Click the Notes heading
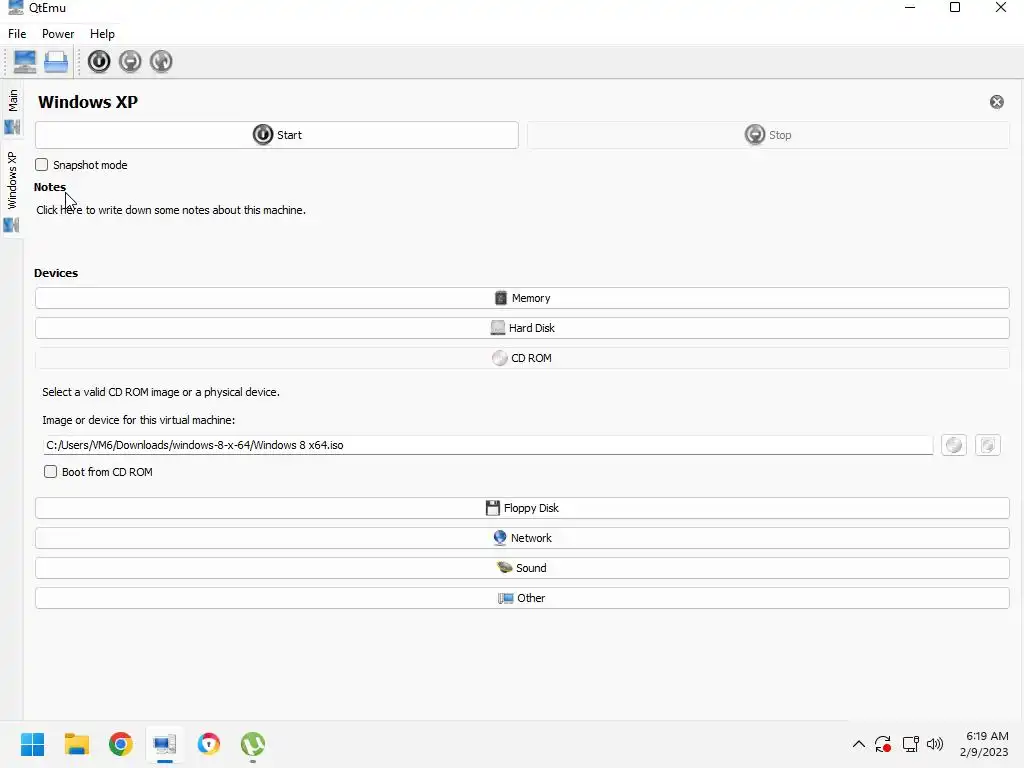 coord(50,187)
